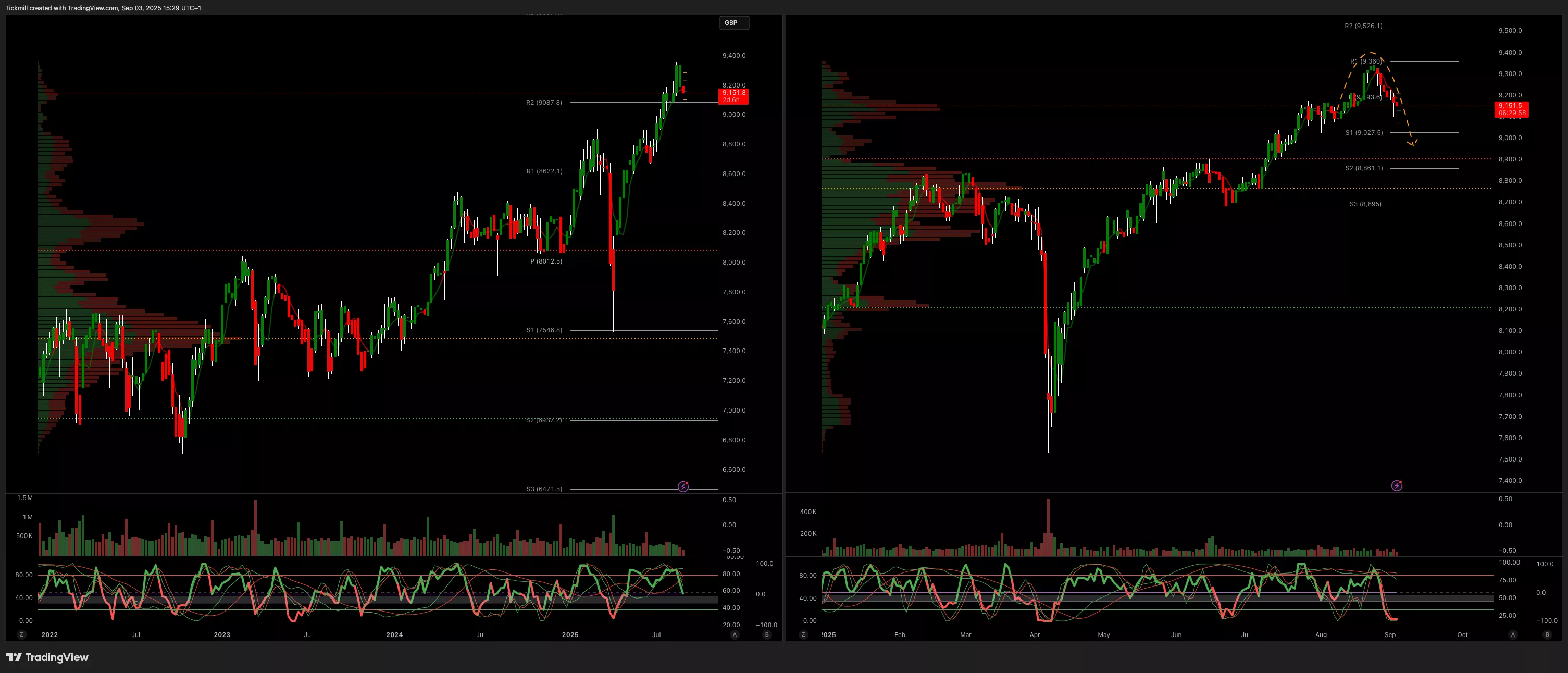Click the 'Aug' label on right chart axis
Screen dimensions: 1568x673
pos(1321,634)
